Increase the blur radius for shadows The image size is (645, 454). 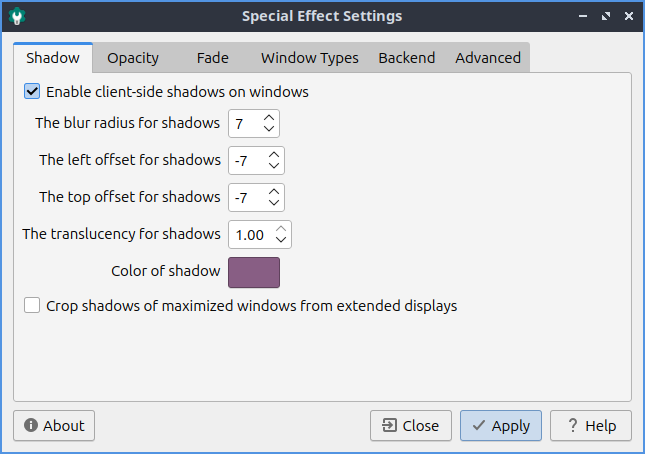[269, 118]
